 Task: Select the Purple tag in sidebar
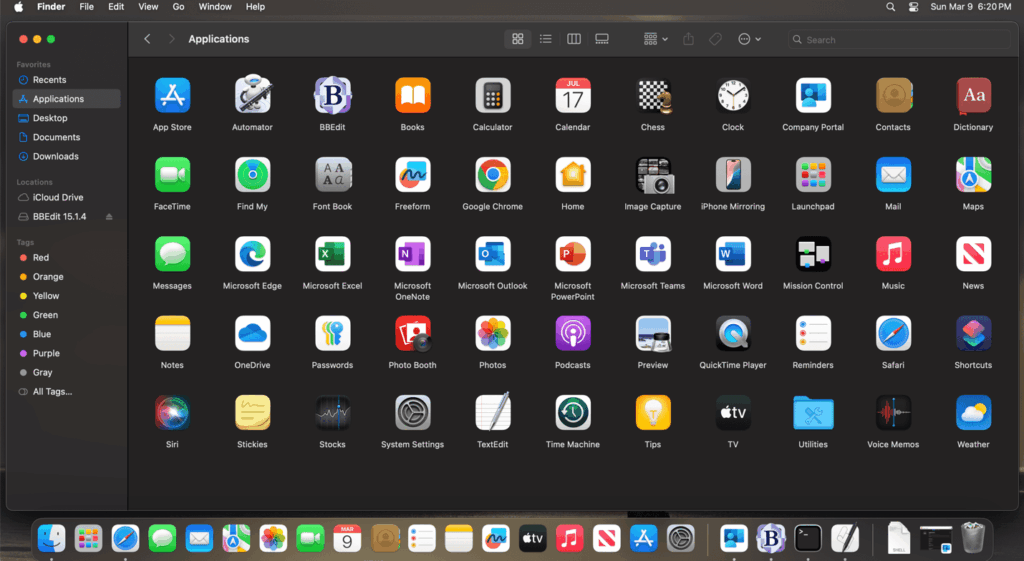coord(46,353)
